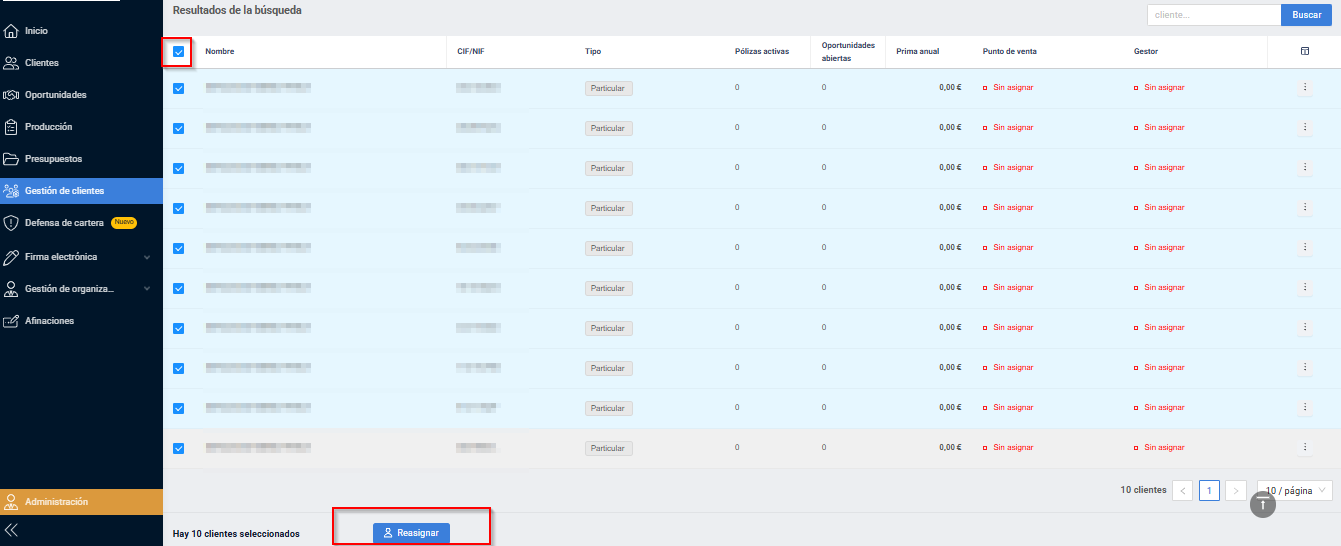The width and height of the screenshot is (1341, 546).
Task: Open the Oportunidades handshake icon
Action: [11, 95]
